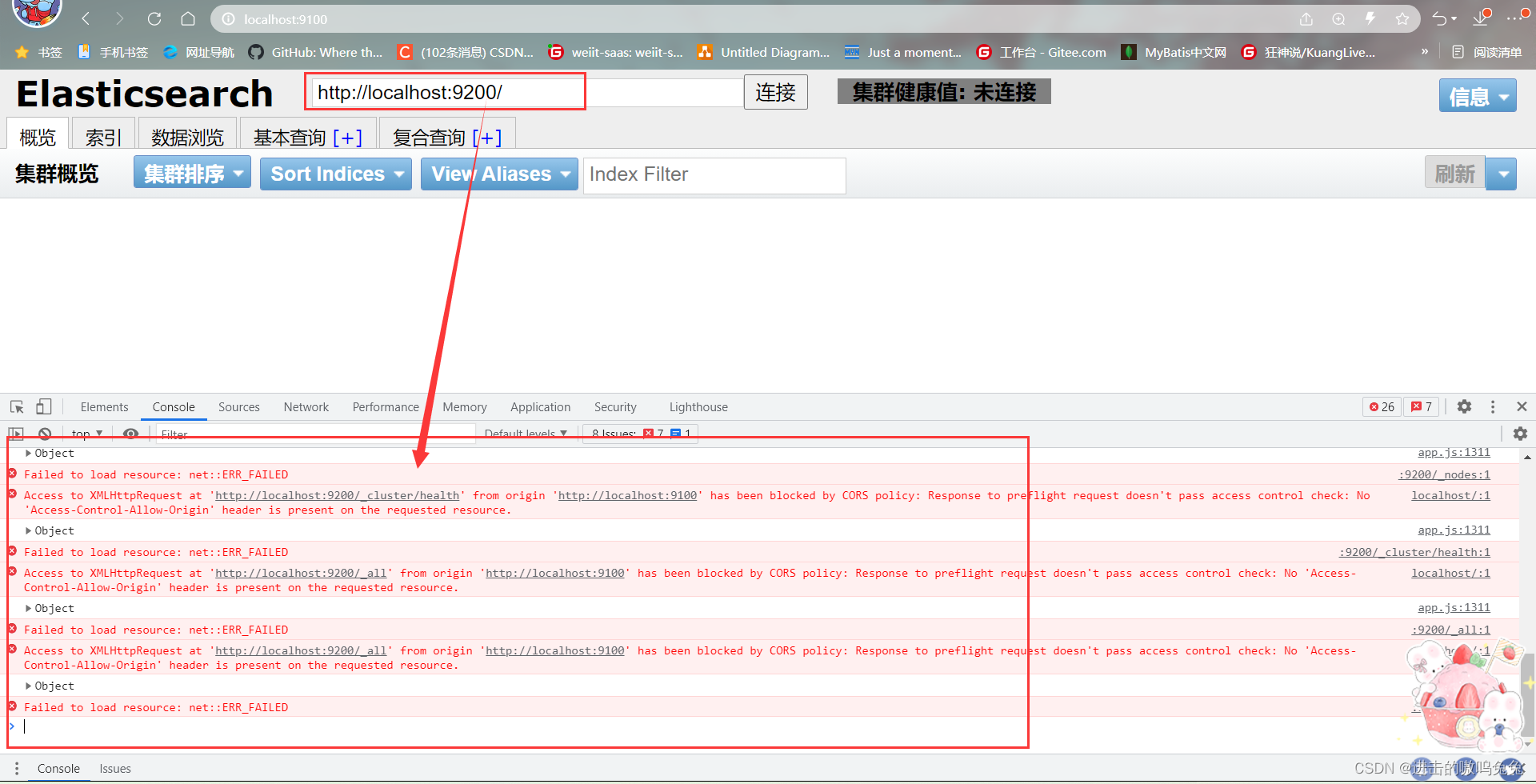Clear the console with the ban icon

(45, 434)
